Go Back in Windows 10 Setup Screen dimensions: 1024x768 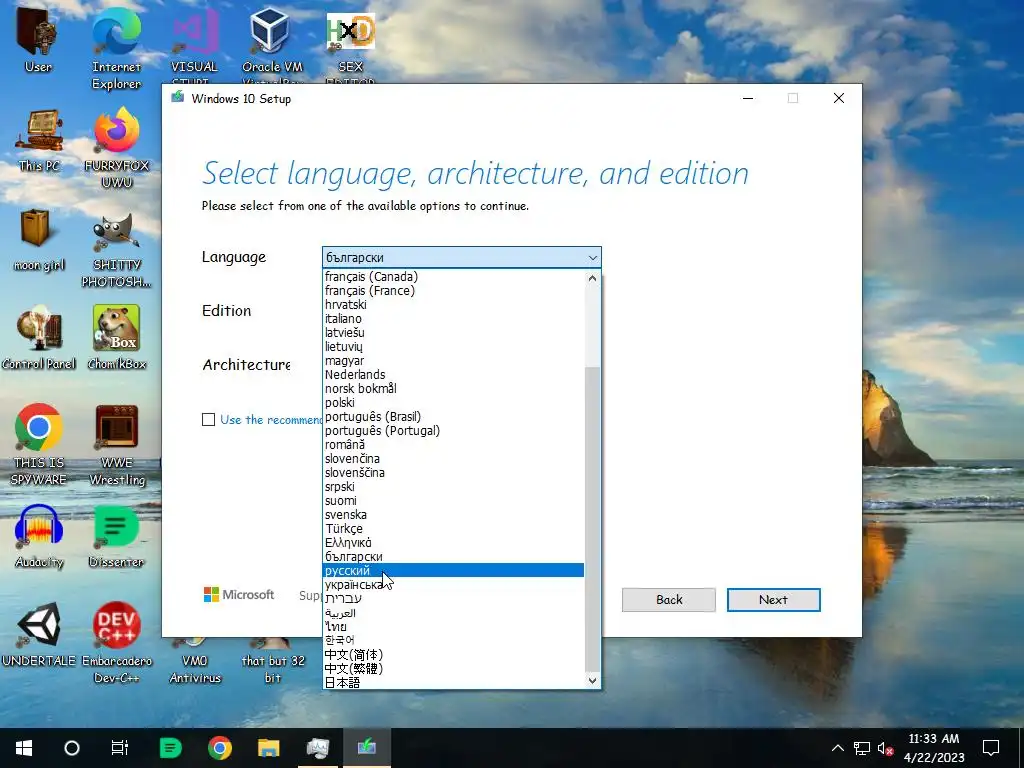click(669, 600)
